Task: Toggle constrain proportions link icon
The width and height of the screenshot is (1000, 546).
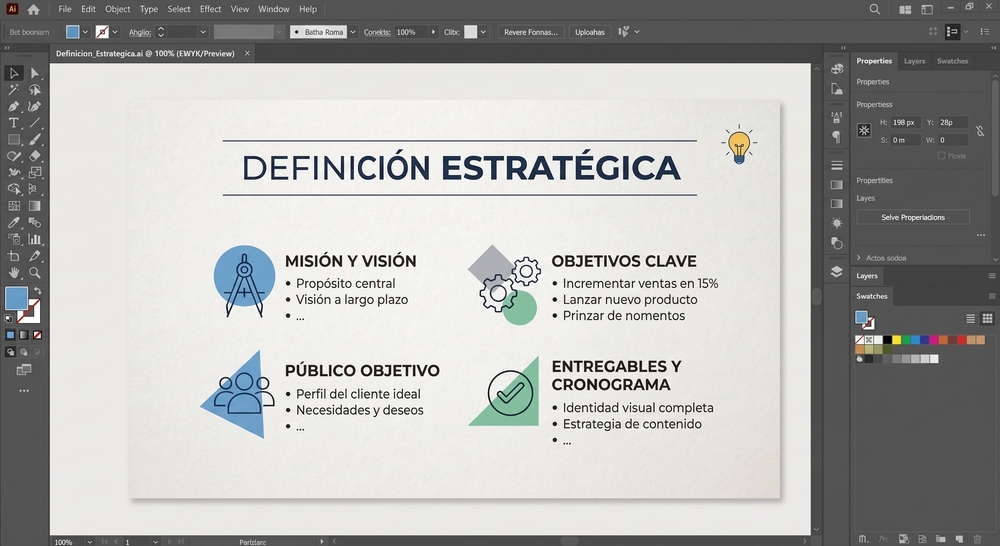Action: click(980, 131)
